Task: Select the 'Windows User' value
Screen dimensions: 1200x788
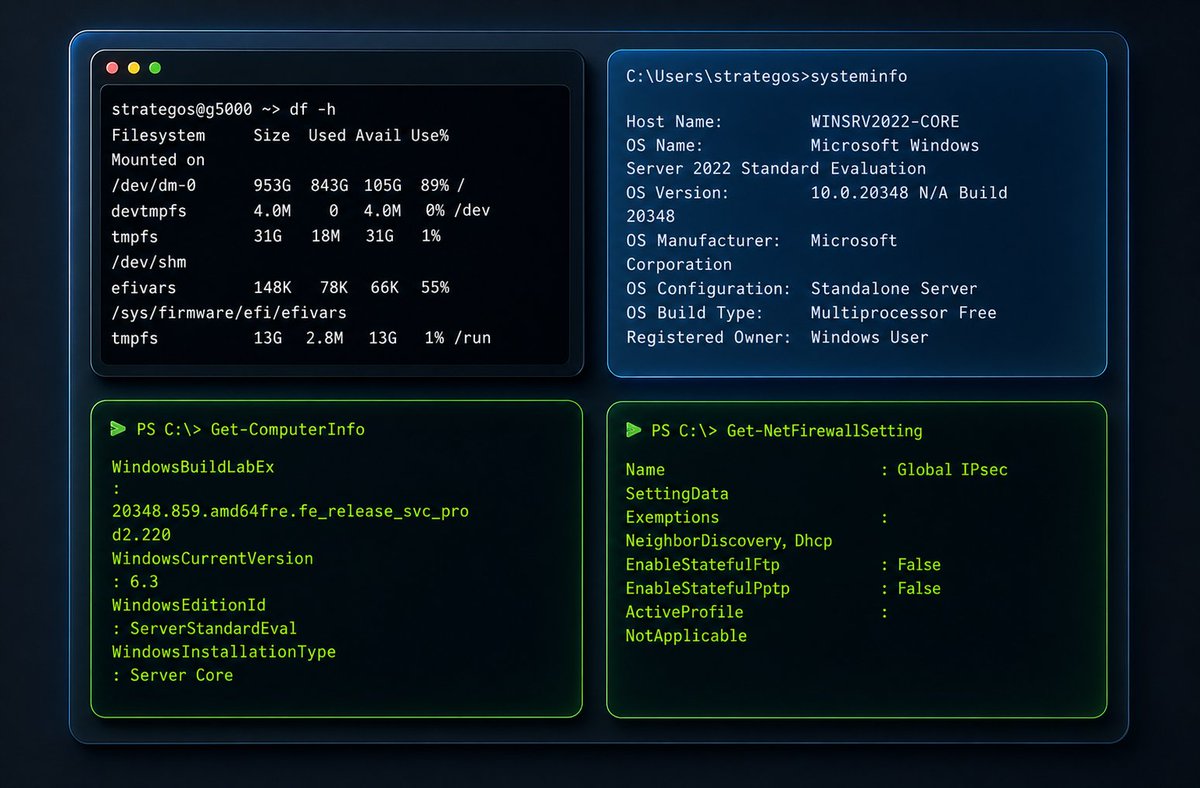Action: (869, 337)
